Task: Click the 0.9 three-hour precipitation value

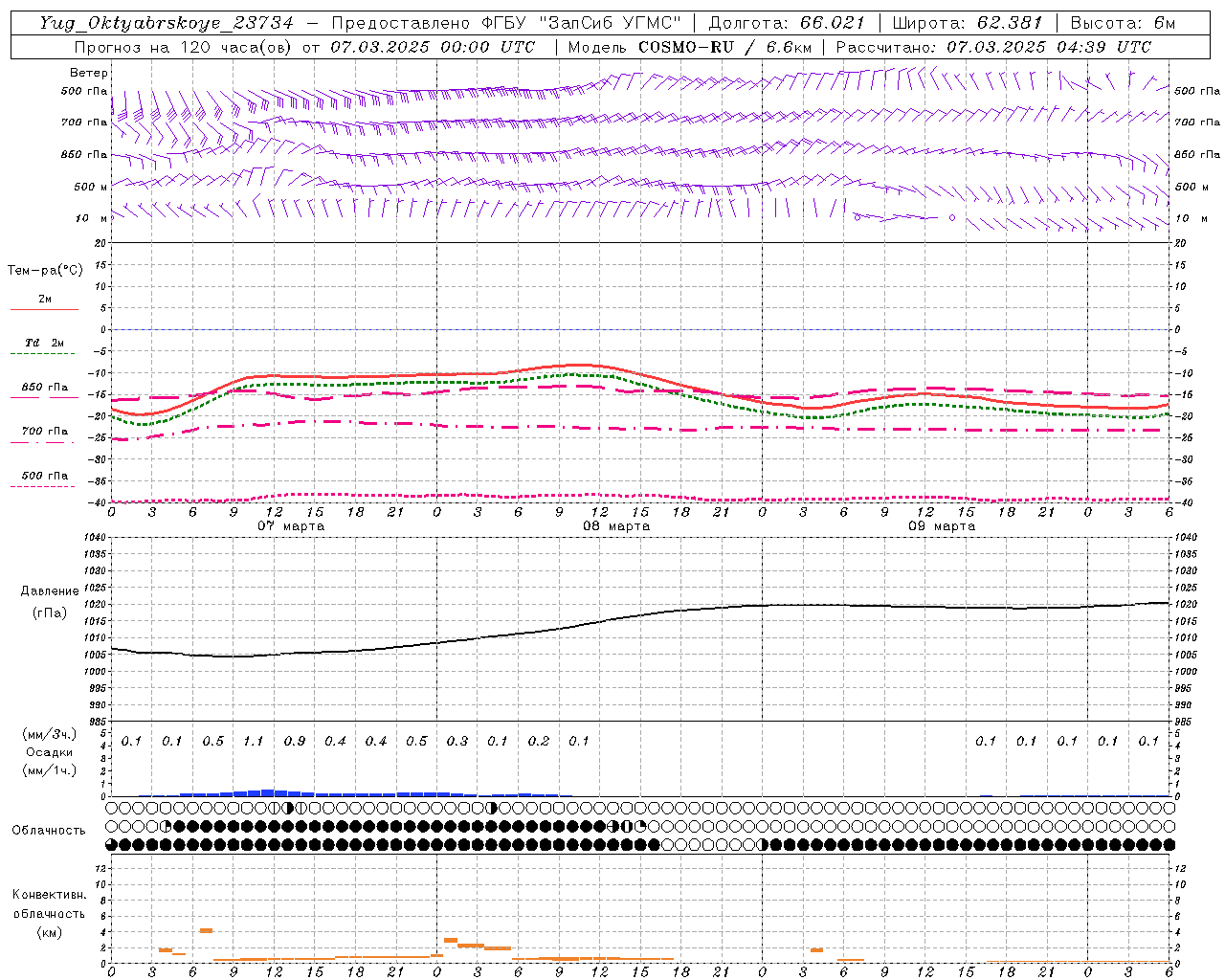Action: click(x=294, y=742)
